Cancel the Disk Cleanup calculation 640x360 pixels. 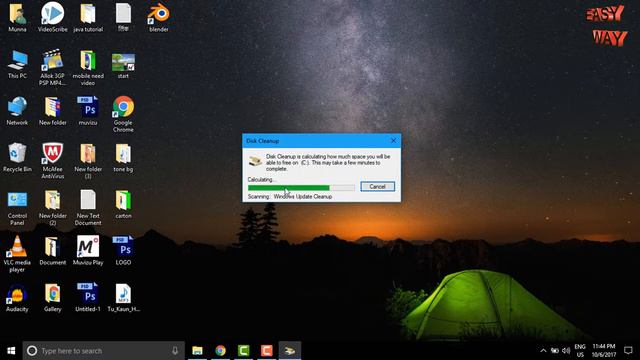[378, 187]
